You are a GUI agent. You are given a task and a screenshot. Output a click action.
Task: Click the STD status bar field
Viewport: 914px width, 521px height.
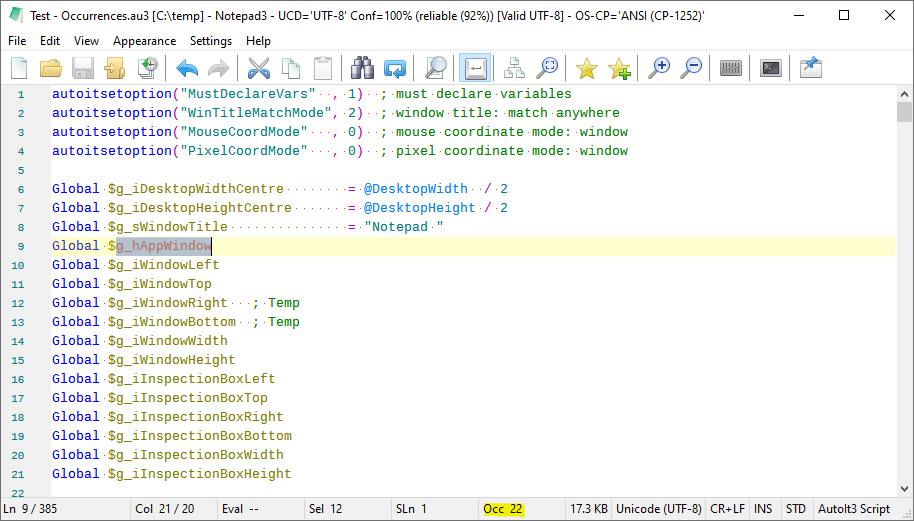(x=795, y=509)
